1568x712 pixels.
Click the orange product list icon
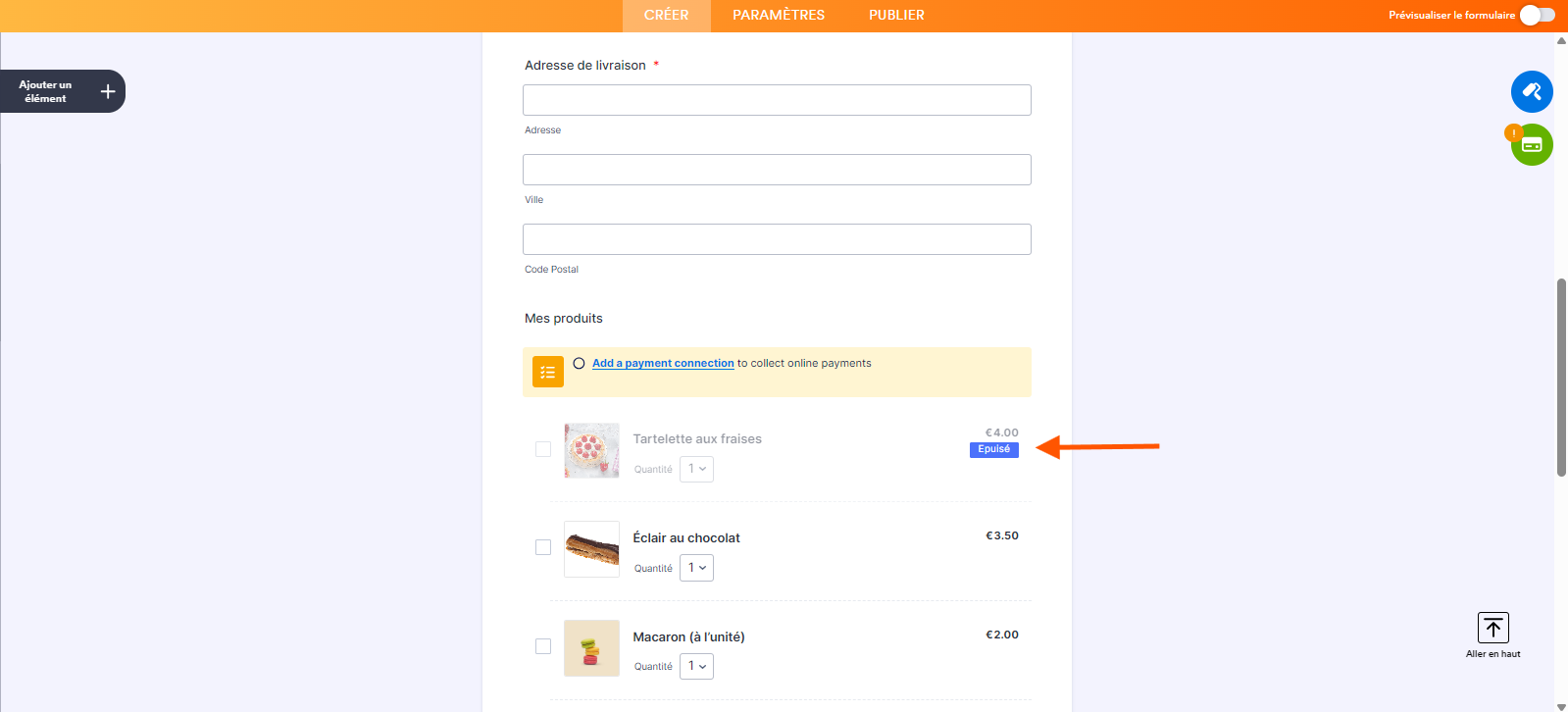[x=548, y=372]
